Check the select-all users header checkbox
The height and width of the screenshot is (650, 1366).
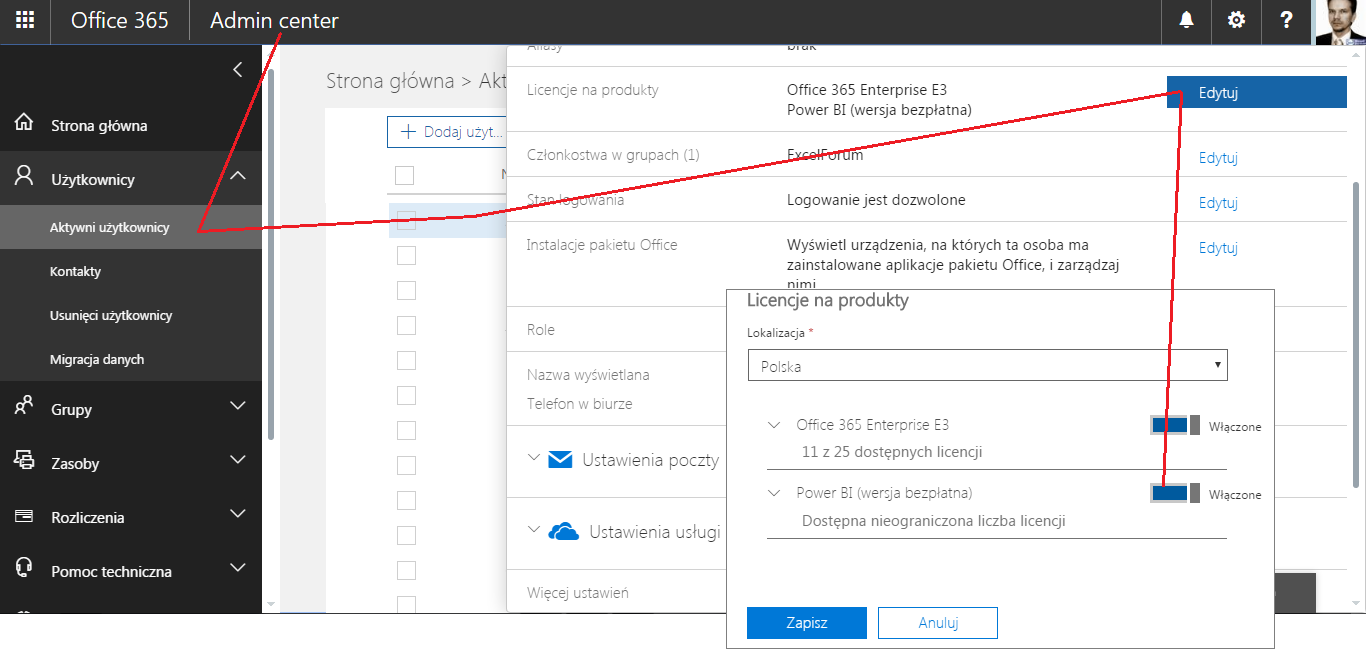[405, 175]
